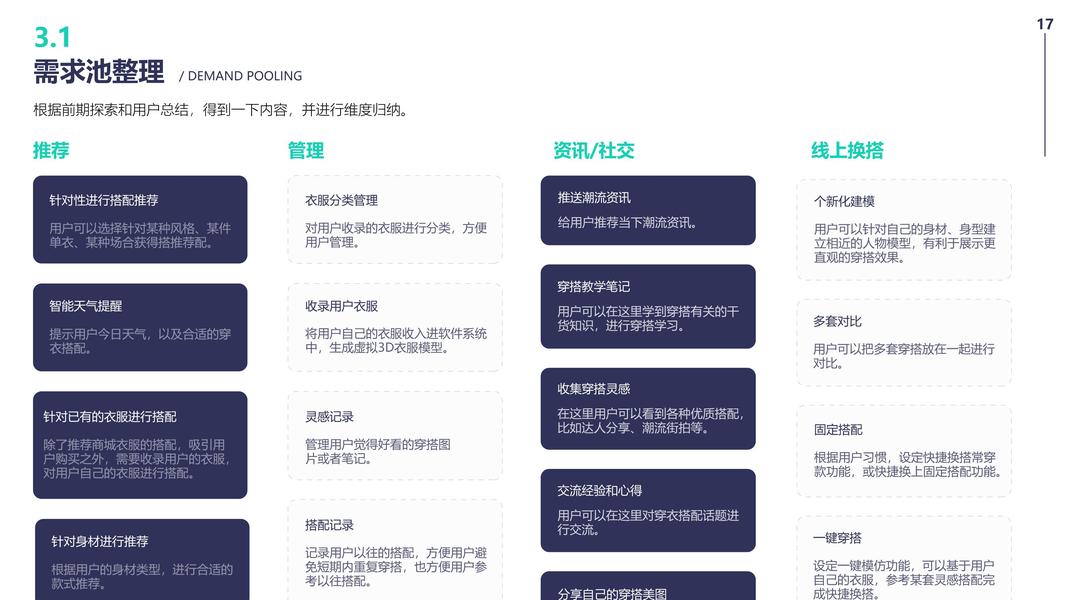Viewport: 1066px width, 600px height.
Task: Click card title 穿搭教学笔记
Action: tap(594, 287)
